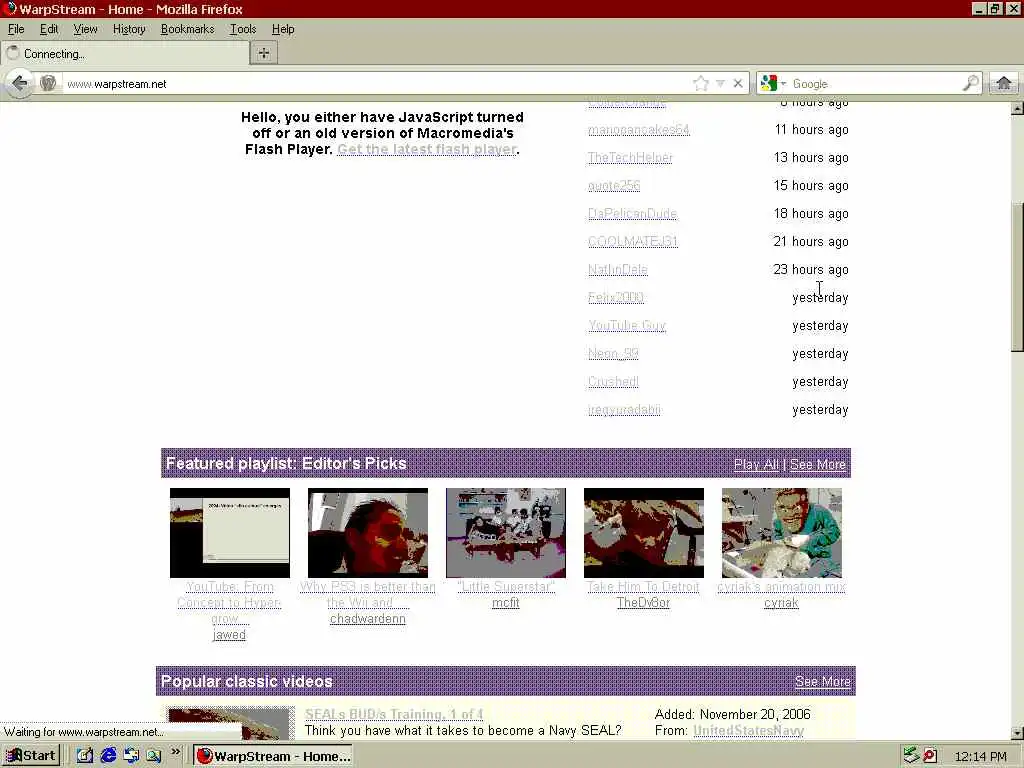Screen dimensions: 1024x768
Task: Open the Why PS3 is better thumbnail
Action: coord(368,533)
